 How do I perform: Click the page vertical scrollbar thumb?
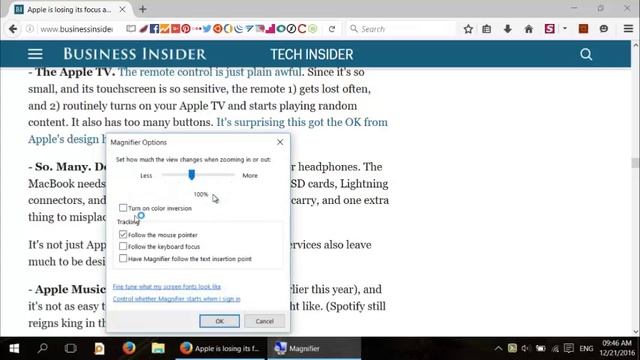635,162
